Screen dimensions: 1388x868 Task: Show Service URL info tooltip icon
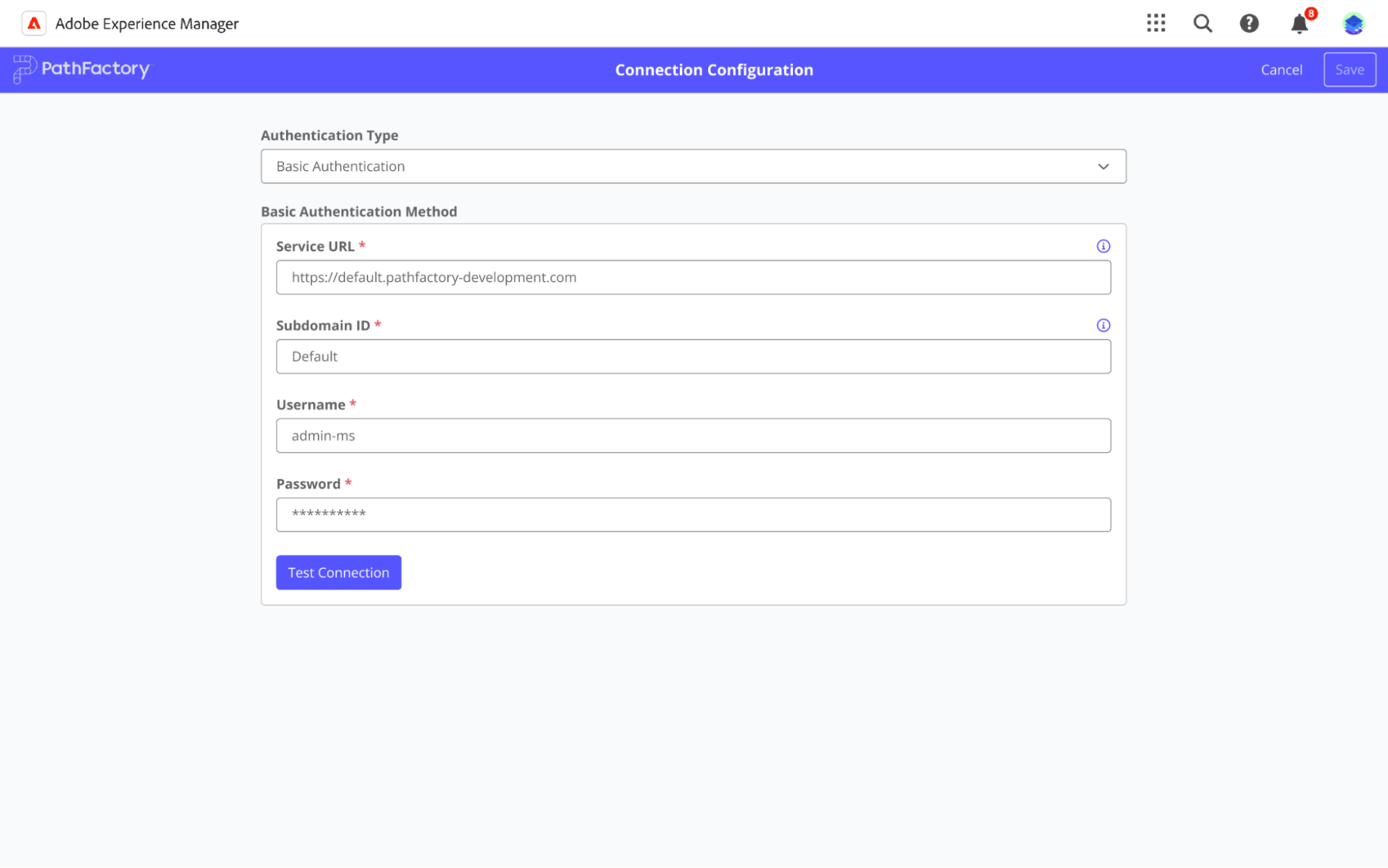1103,246
